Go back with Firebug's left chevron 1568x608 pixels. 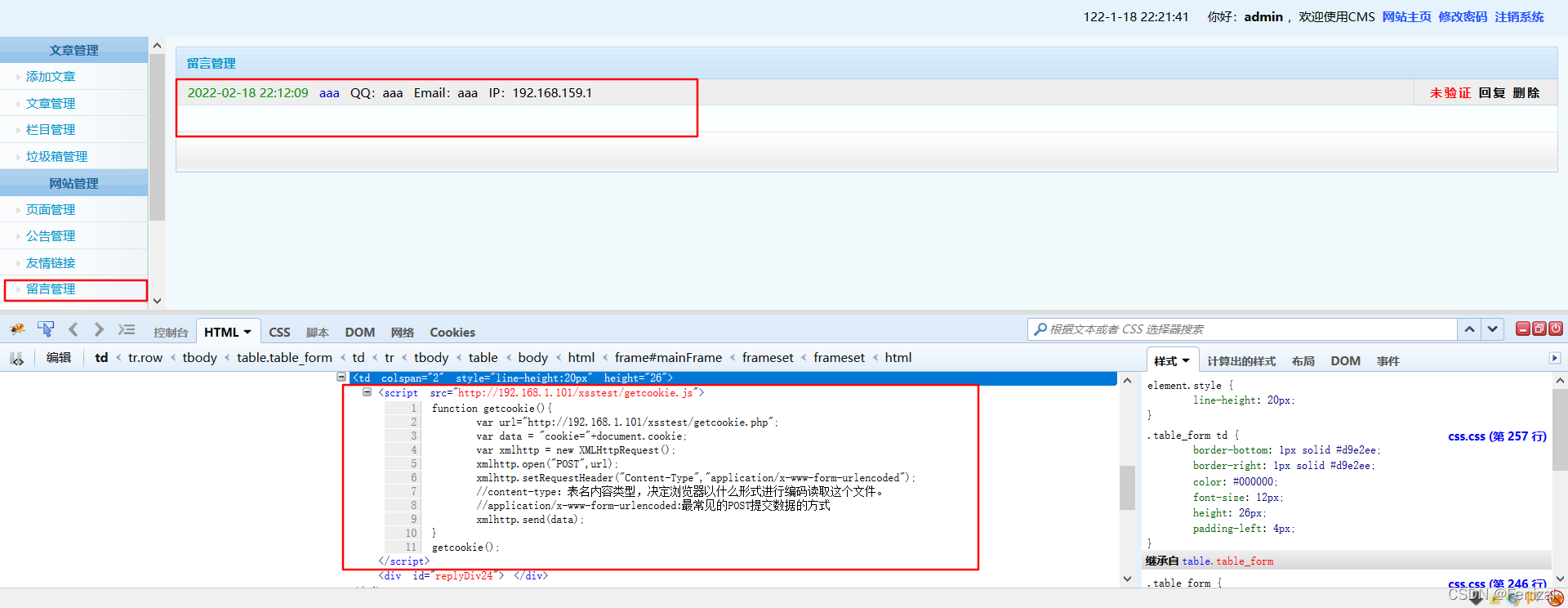point(73,329)
